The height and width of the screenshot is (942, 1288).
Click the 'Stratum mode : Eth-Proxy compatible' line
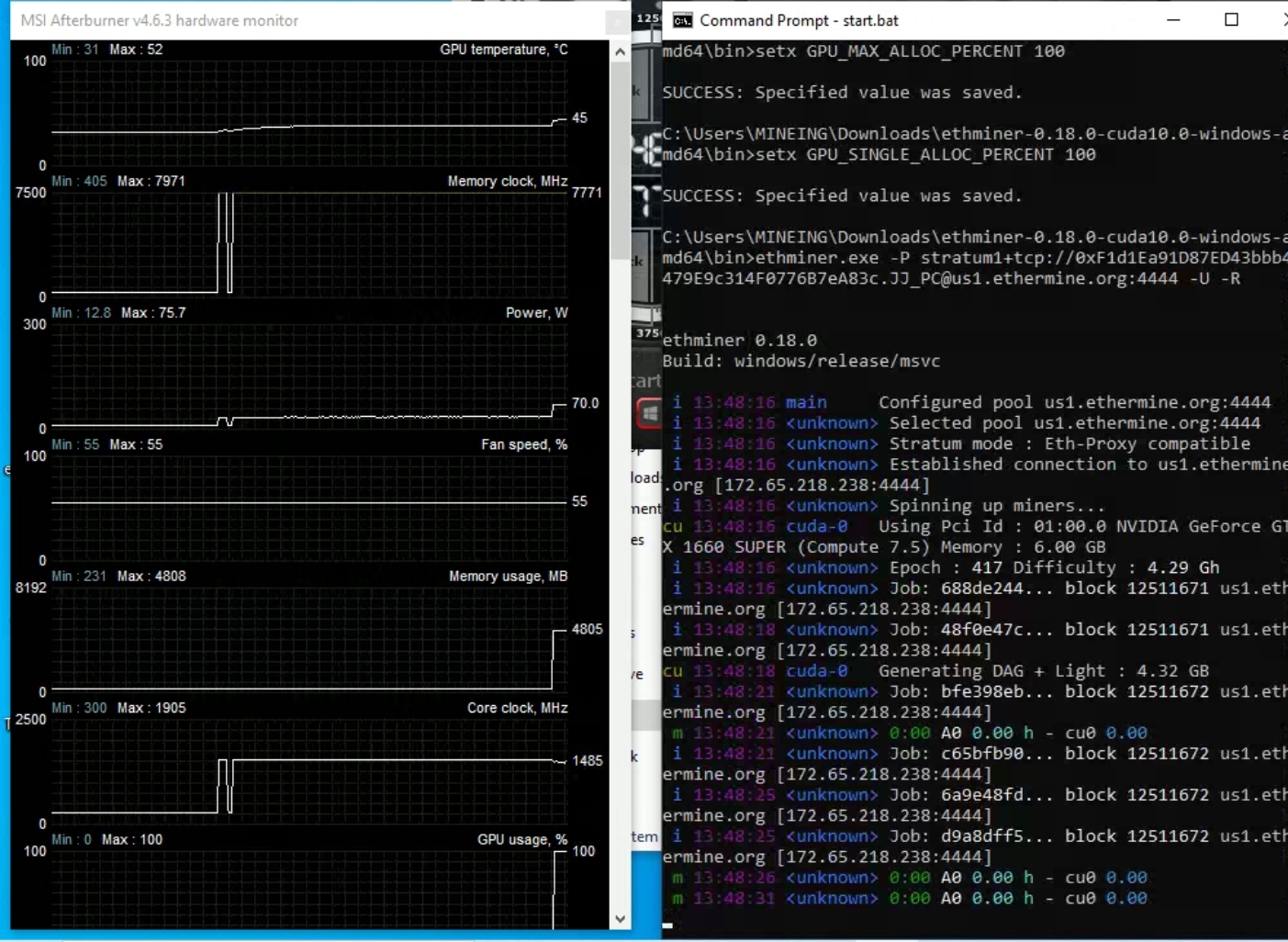[x=961, y=444]
